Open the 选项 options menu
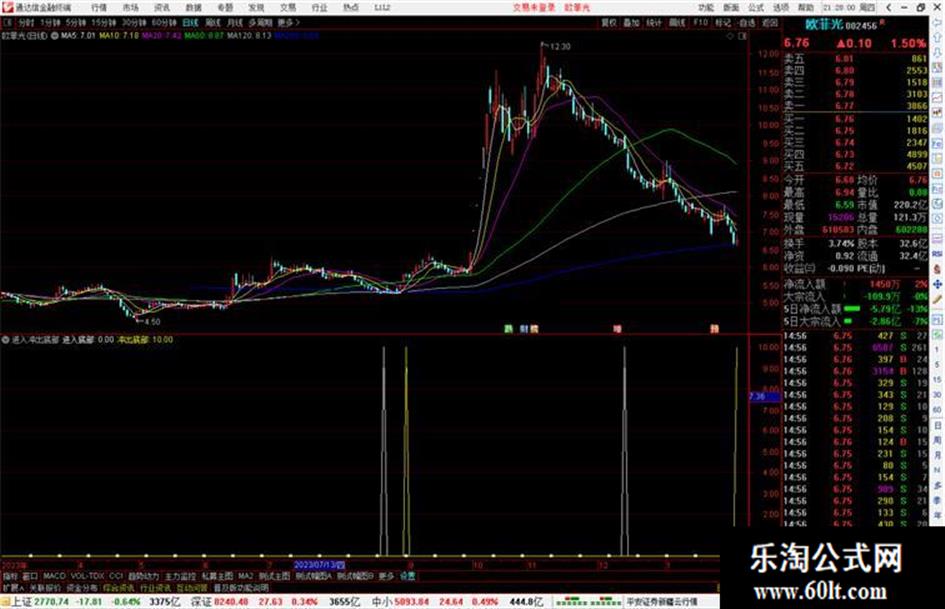Image resolution: width=945 pixels, height=609 pixels. [781, 8]
